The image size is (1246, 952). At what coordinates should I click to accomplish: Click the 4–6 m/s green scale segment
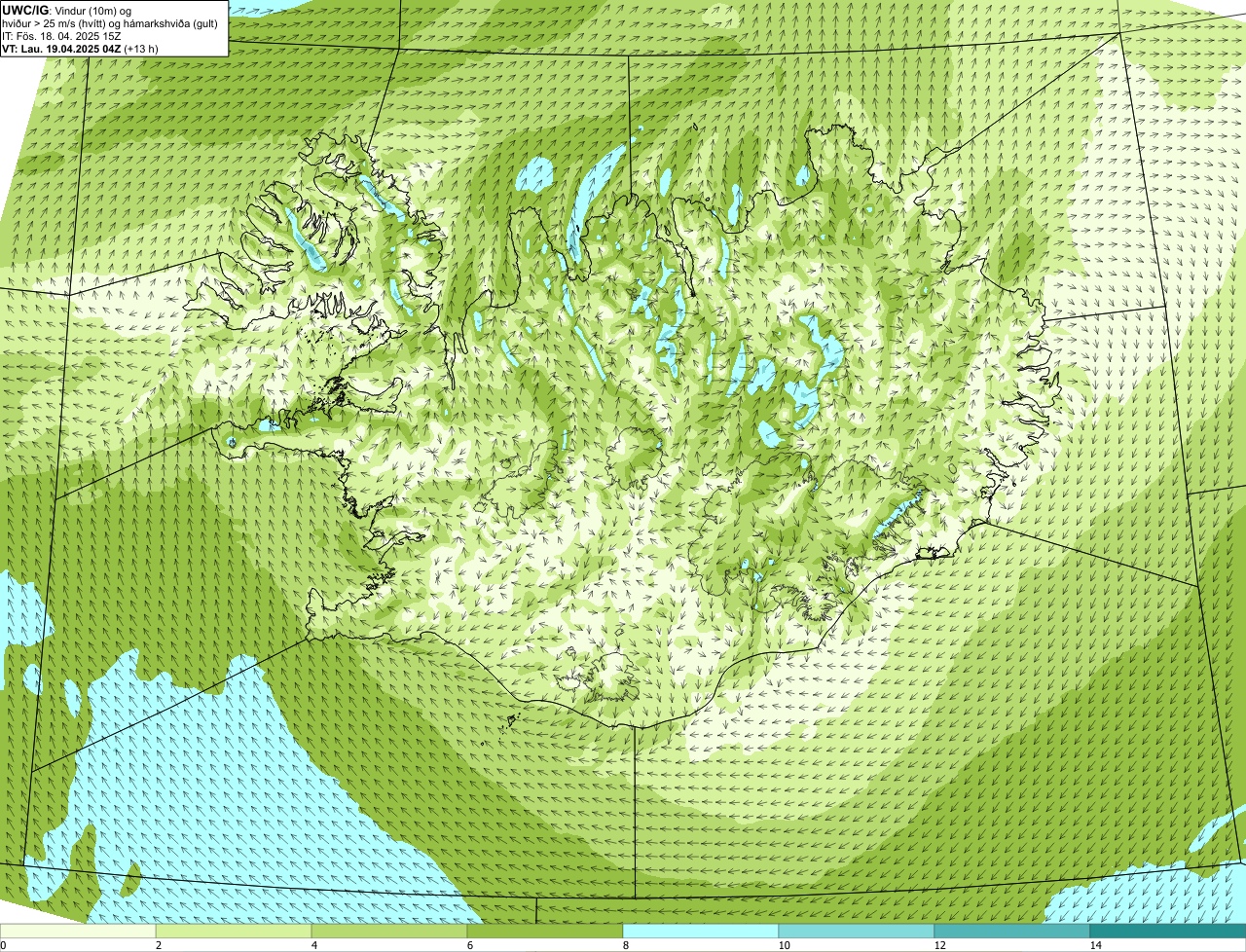coord(389,931)
